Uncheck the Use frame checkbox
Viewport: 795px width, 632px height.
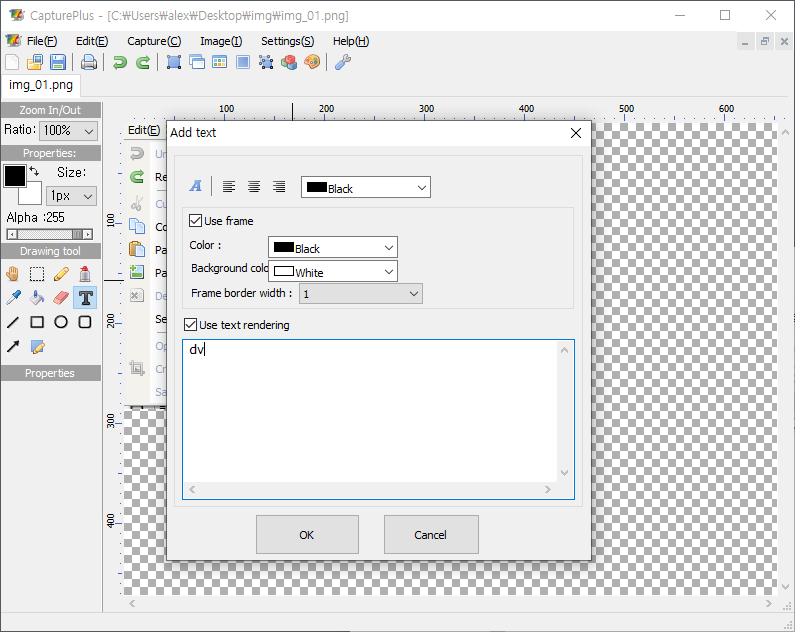(x=195, y=221)
